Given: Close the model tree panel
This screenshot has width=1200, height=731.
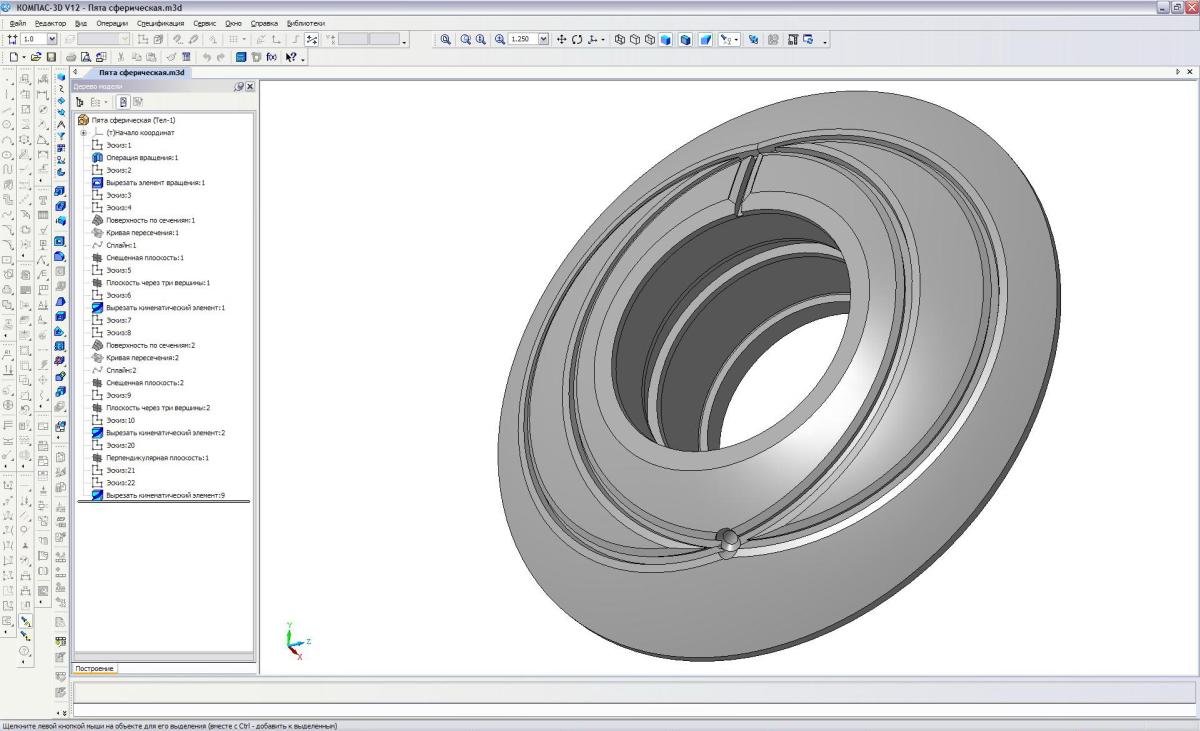Looking at the screenshot, I should click(251, 87).
